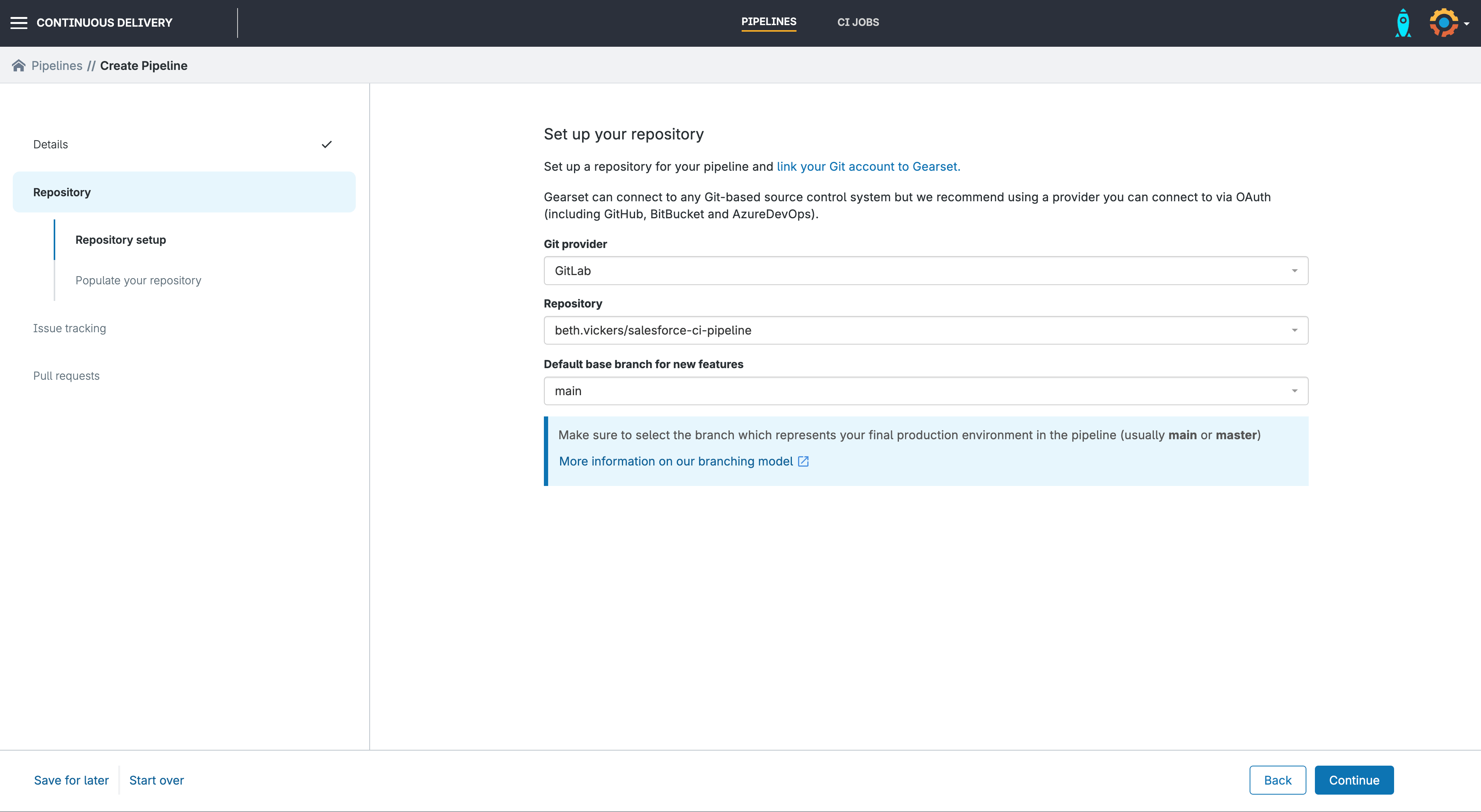
Task: Click the rocket icon in header
Action: (x=1403, y=23)
